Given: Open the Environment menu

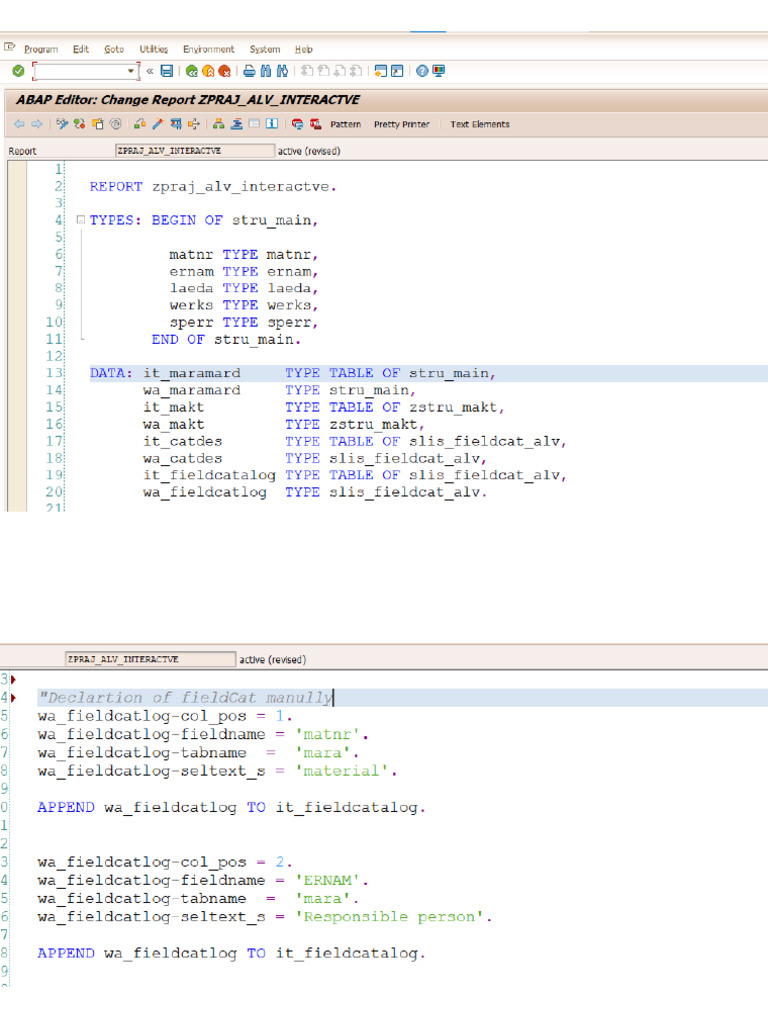Looking at the screenshot, I should (x=208, y=49).
